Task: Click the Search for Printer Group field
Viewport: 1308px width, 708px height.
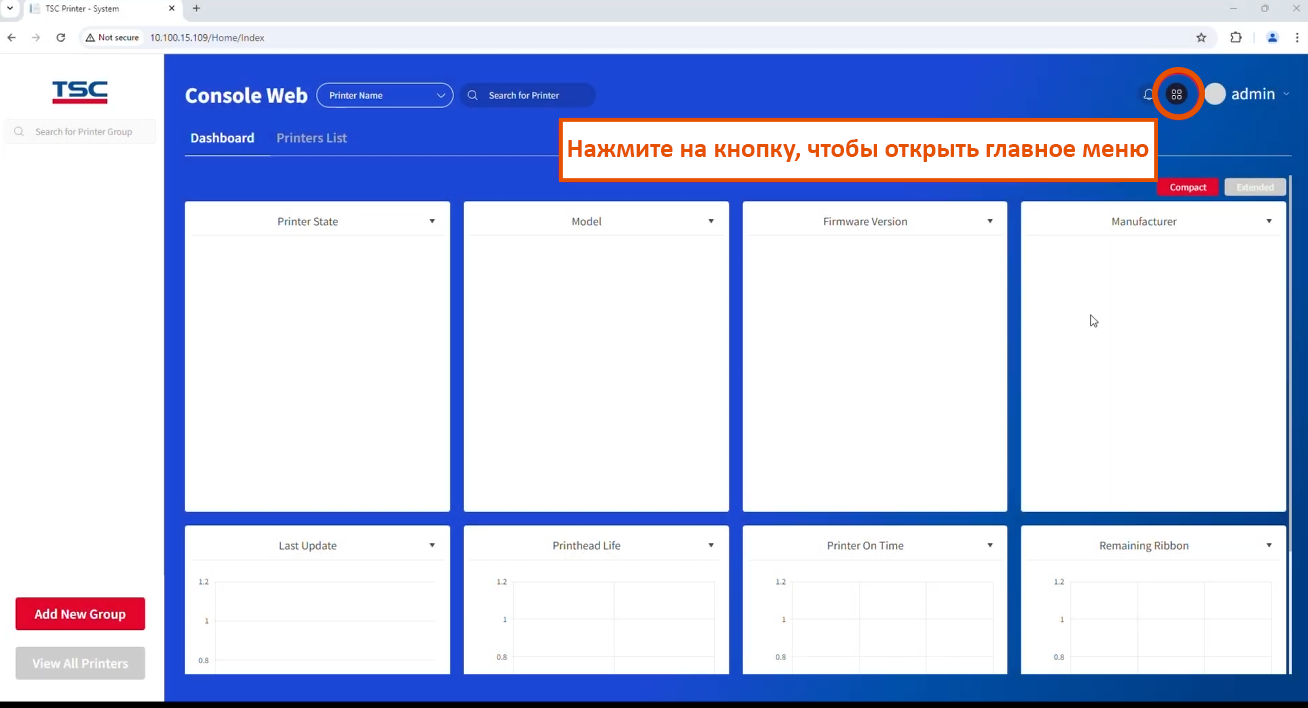Action: click(84, 131)
